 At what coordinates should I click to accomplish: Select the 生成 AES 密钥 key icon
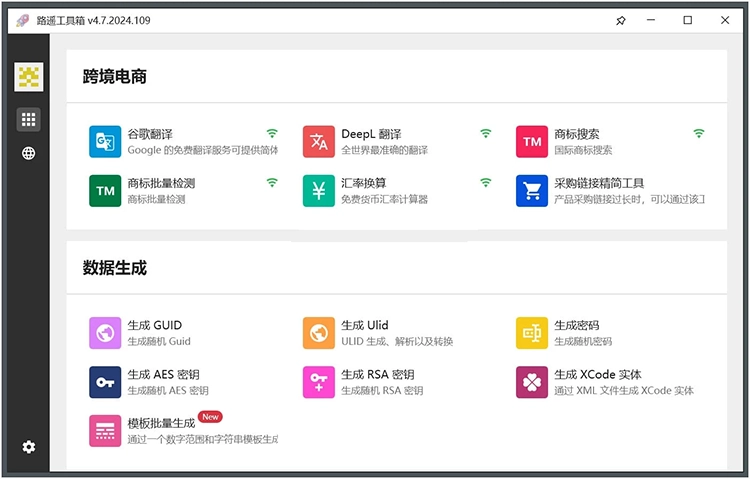click(105, 382)
